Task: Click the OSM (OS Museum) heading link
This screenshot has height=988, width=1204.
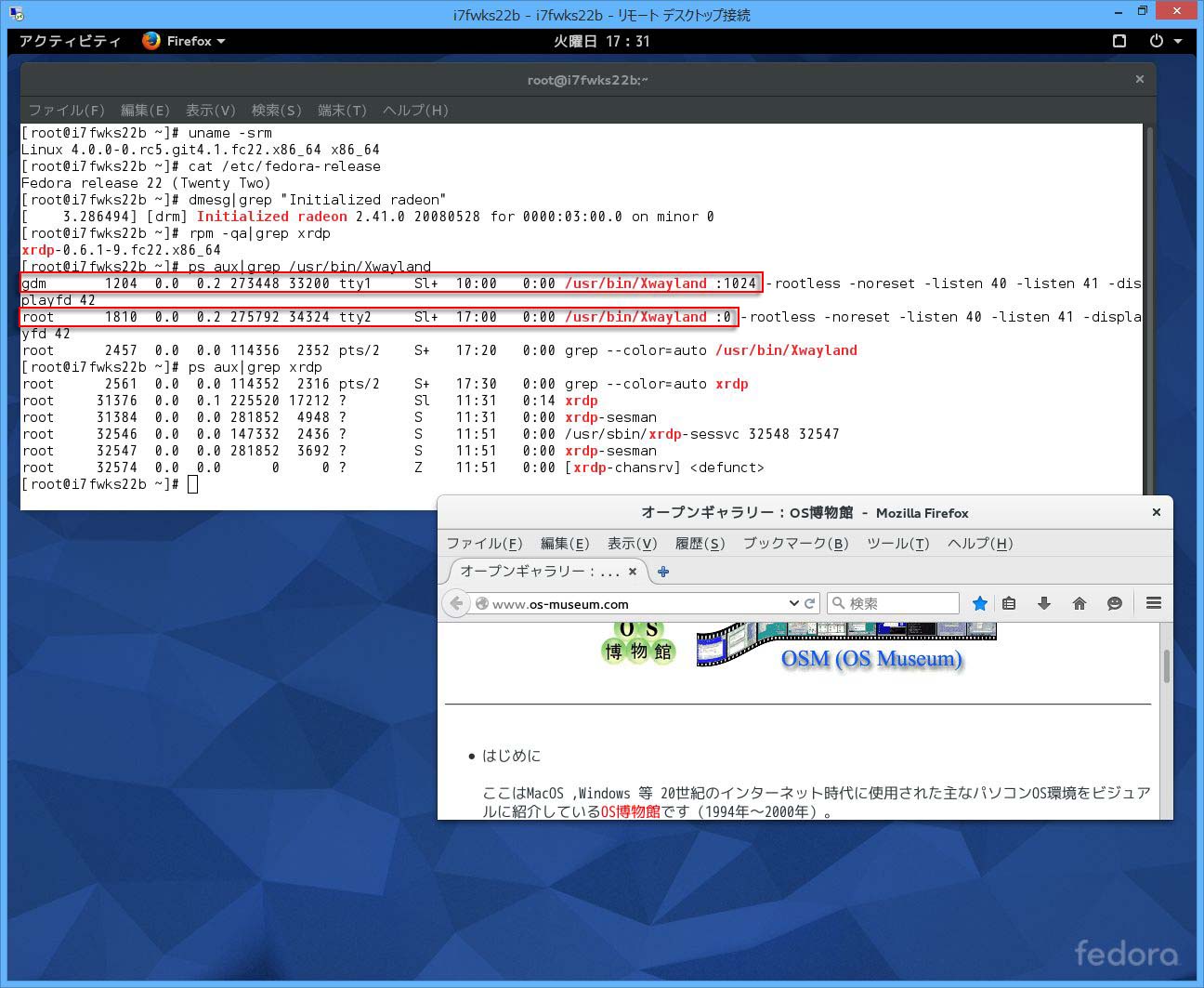Action: click(871, 659)
